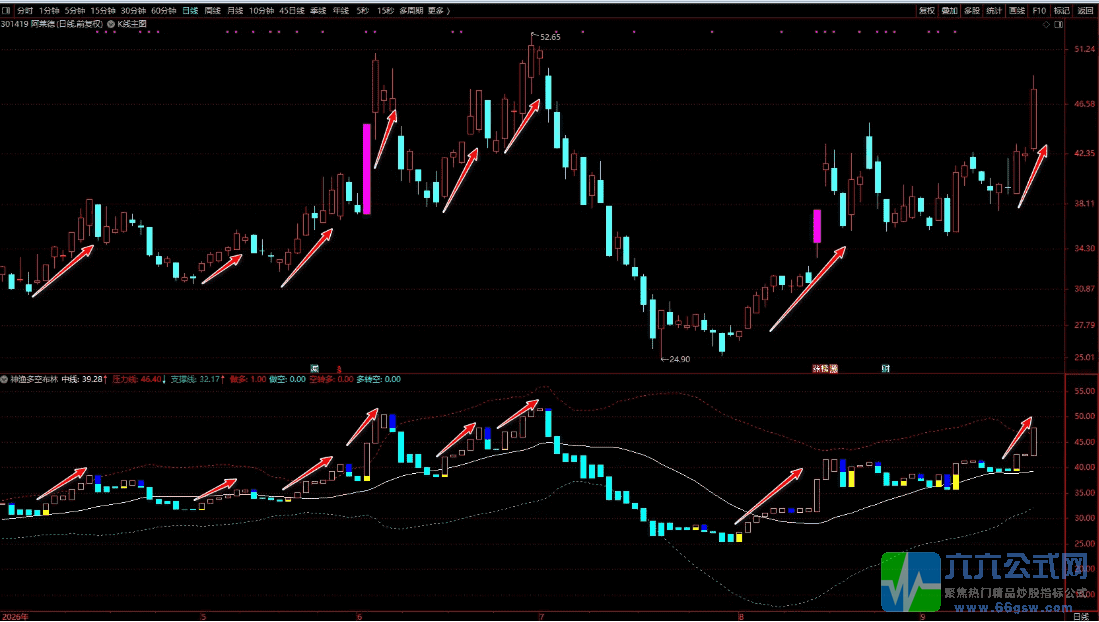The height and width of the screenshot is (622, 1099).
Task: Click the panel layout icon at top-left
Action: (x=6, y=11)
